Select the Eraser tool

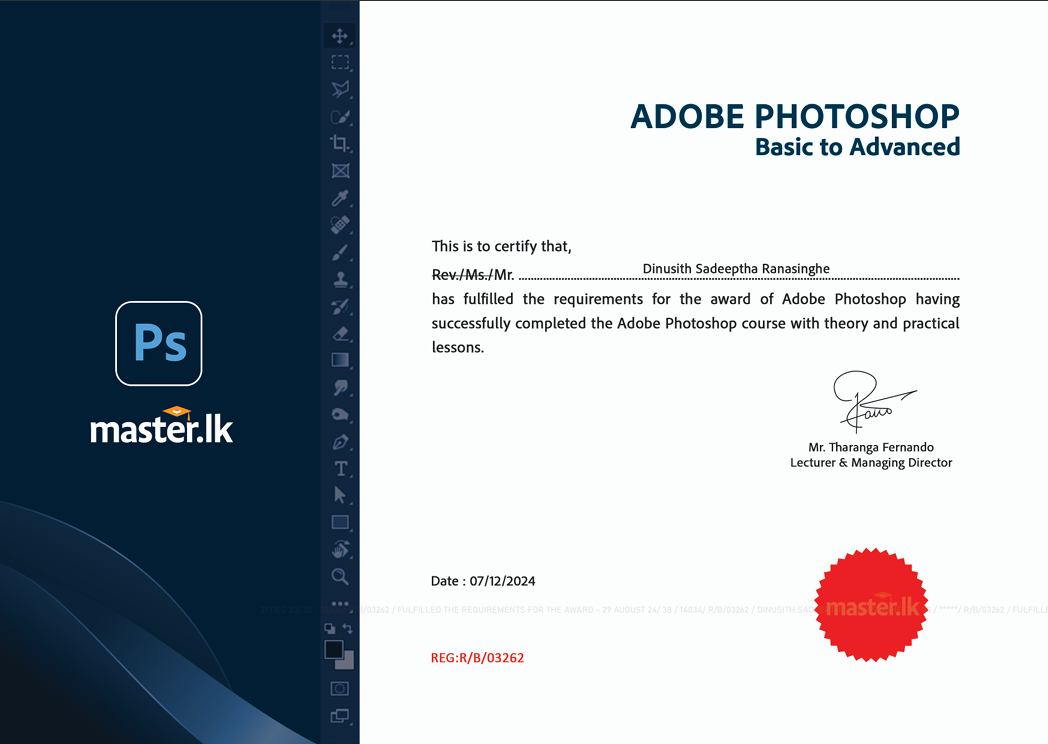(340, 333)
